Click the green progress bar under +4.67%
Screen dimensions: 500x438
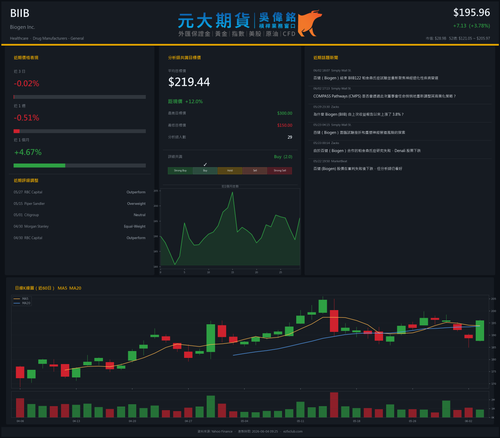tap(39, 166)
